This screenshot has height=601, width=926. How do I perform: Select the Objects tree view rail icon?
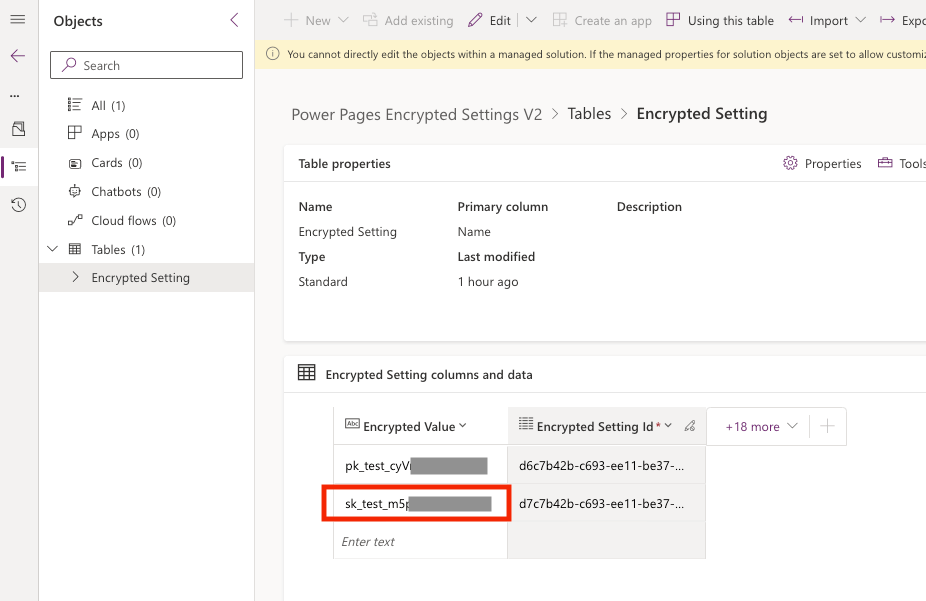(18, 166)
